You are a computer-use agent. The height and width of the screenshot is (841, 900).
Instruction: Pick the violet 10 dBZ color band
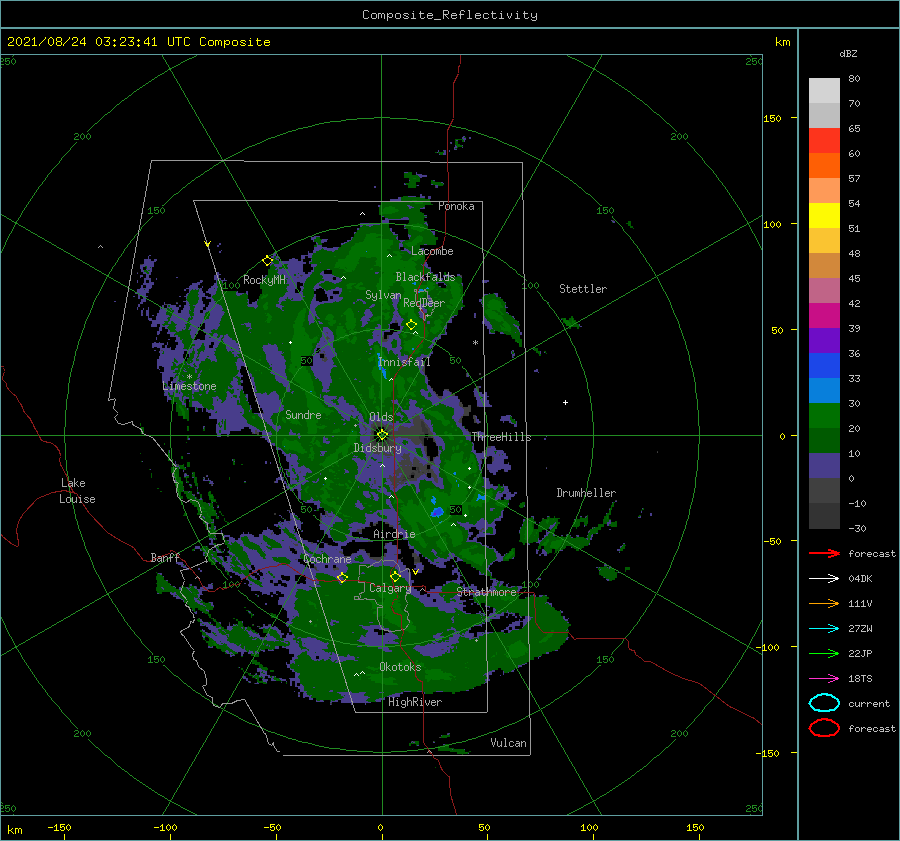[x=824, y=465]
